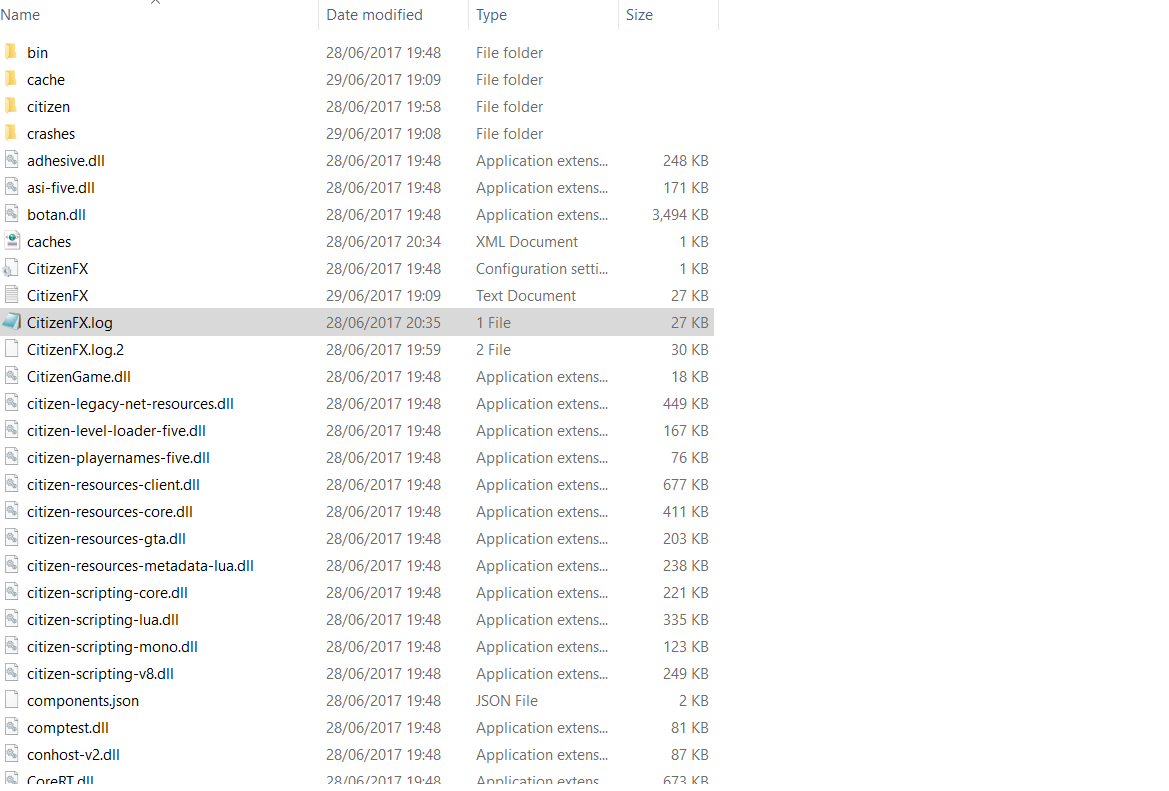
Task: Click the citizen-level-loader-five.dll file icon
Action: (11, 429)
